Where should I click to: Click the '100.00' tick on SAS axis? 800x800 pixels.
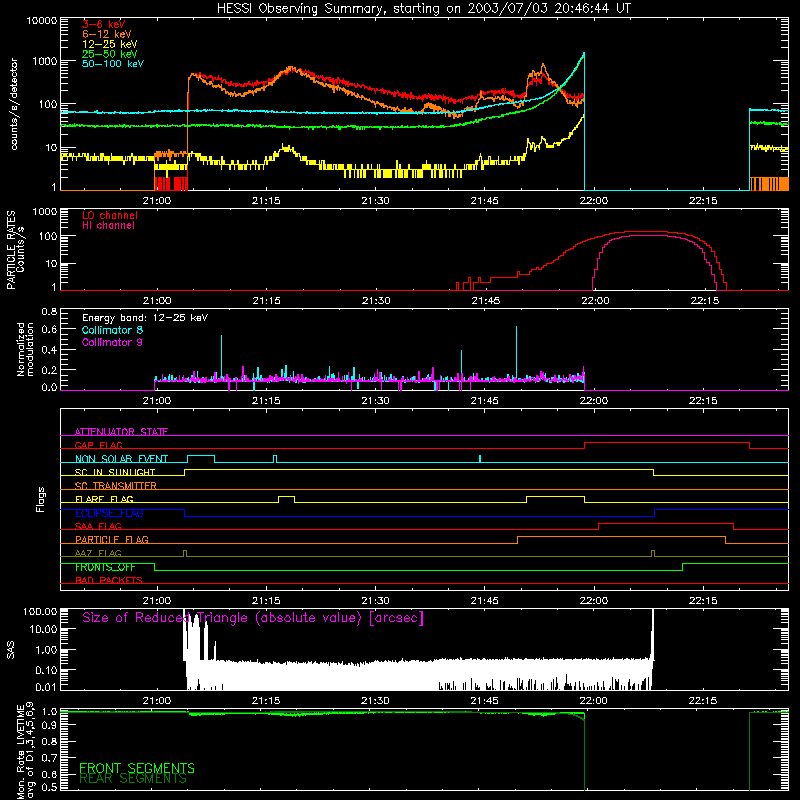40,611
